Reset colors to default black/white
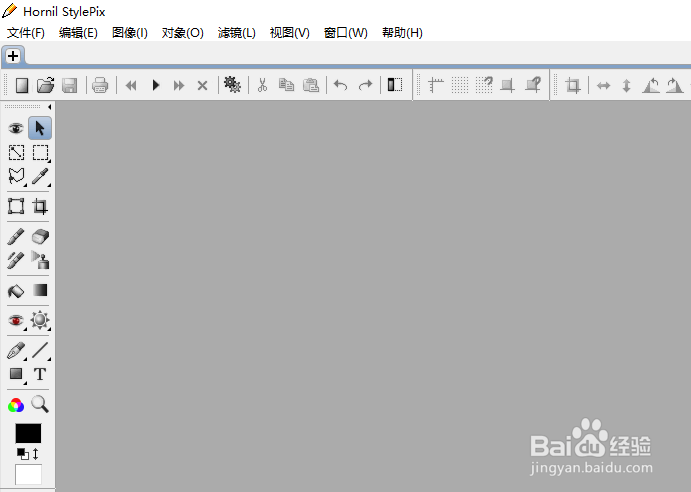The image size is (691, 492). click(22, 454)
